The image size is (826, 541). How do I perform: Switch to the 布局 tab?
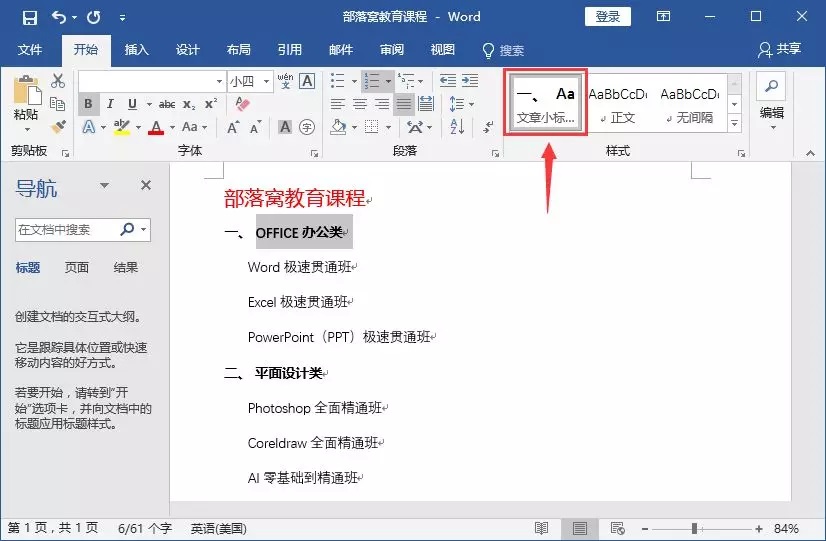click(x=239, y=50)
